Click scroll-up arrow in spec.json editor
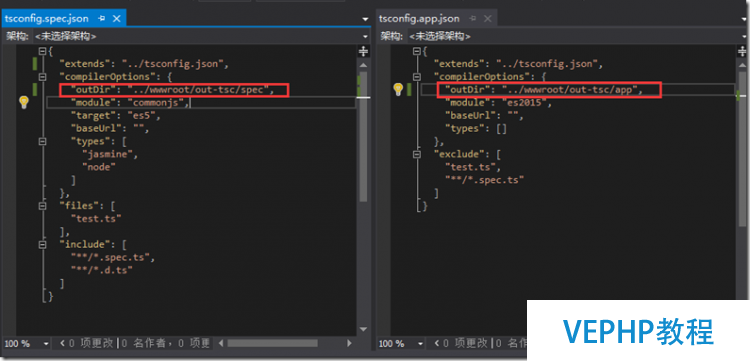The height and width of the screenshot is (361, 750). point(364,65)
